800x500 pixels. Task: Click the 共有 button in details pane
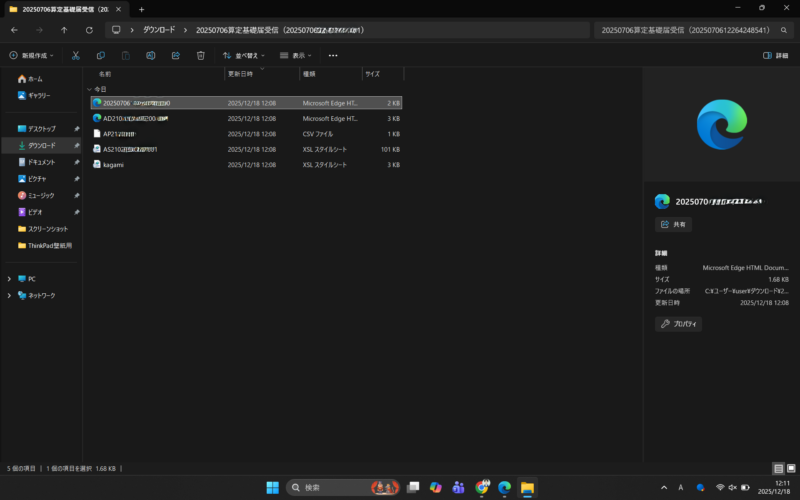point(673,225)
